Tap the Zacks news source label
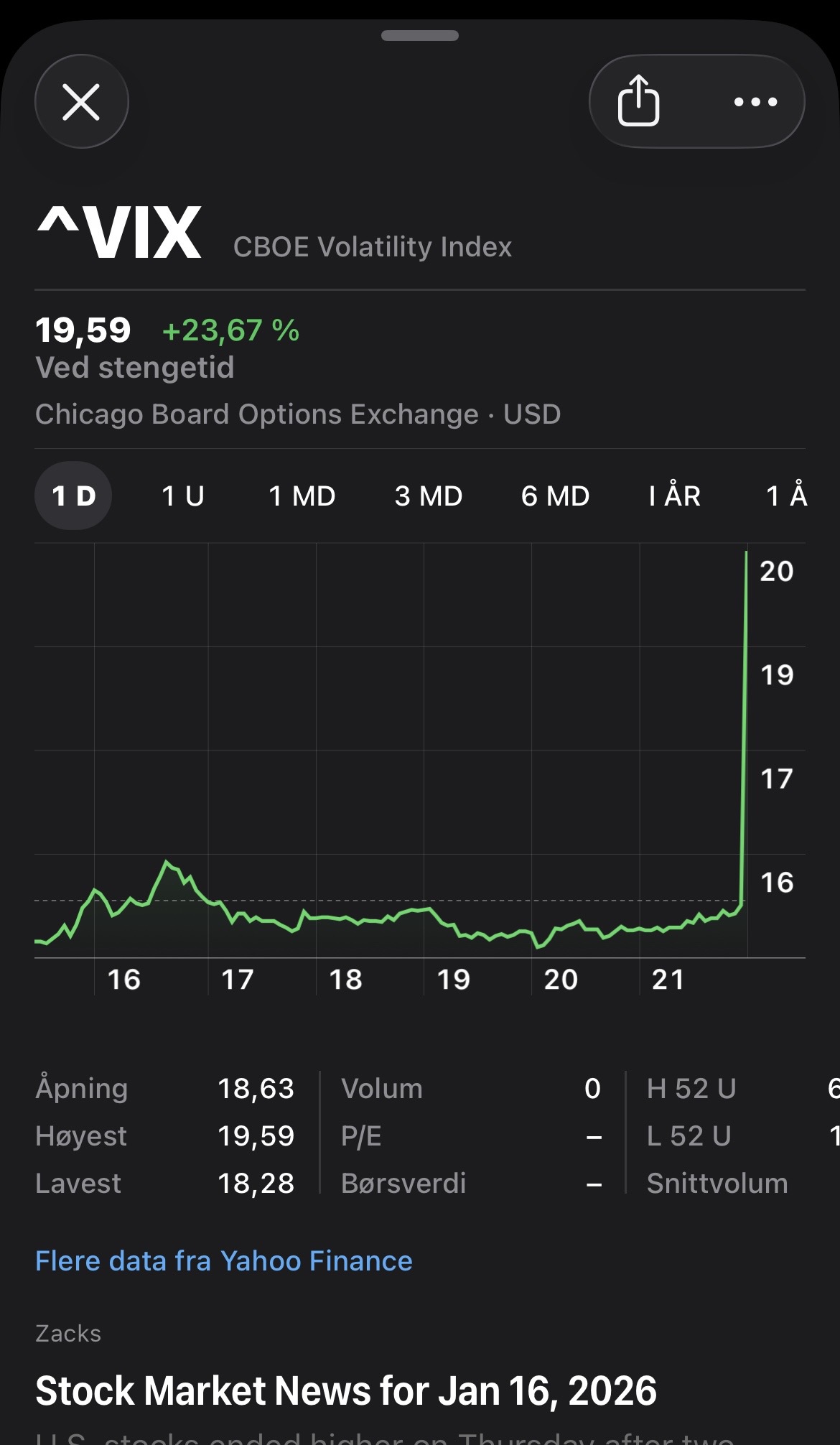 pos(68,1334)
